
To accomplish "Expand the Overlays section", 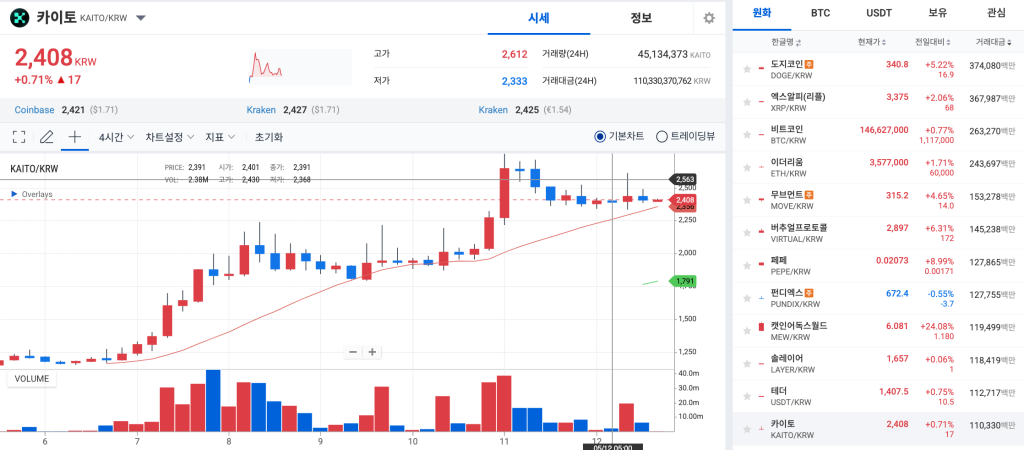I will click(33, 194).
